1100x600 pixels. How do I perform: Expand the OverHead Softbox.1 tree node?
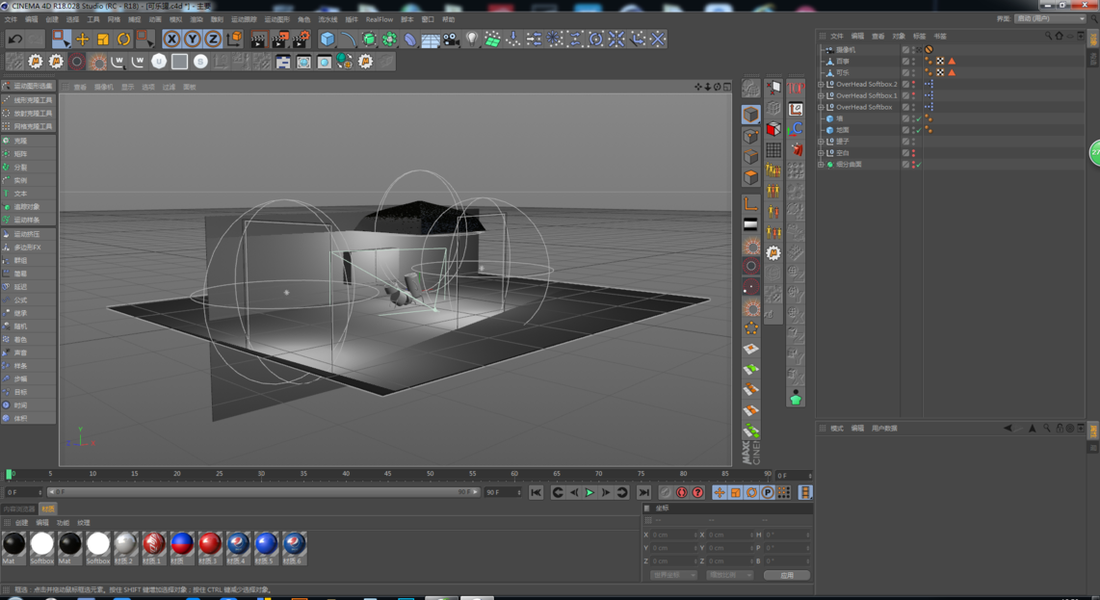[820, 96]
